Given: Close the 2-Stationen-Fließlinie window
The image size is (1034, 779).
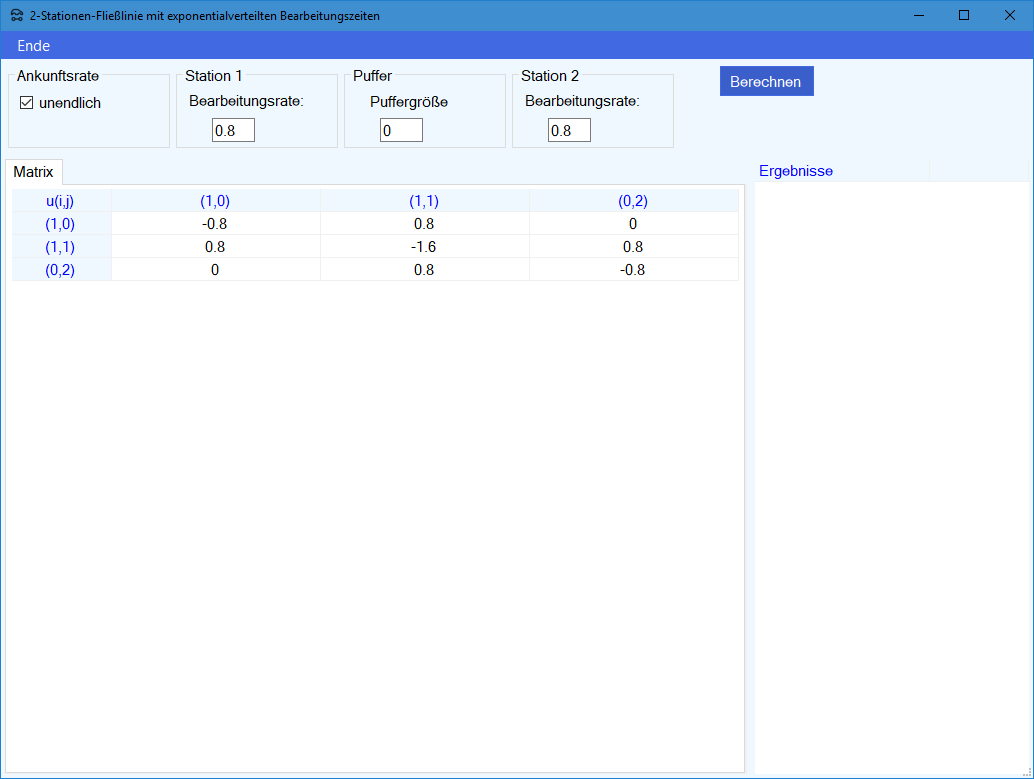Looking at the screenshot, I should (x=1010, y=15).
